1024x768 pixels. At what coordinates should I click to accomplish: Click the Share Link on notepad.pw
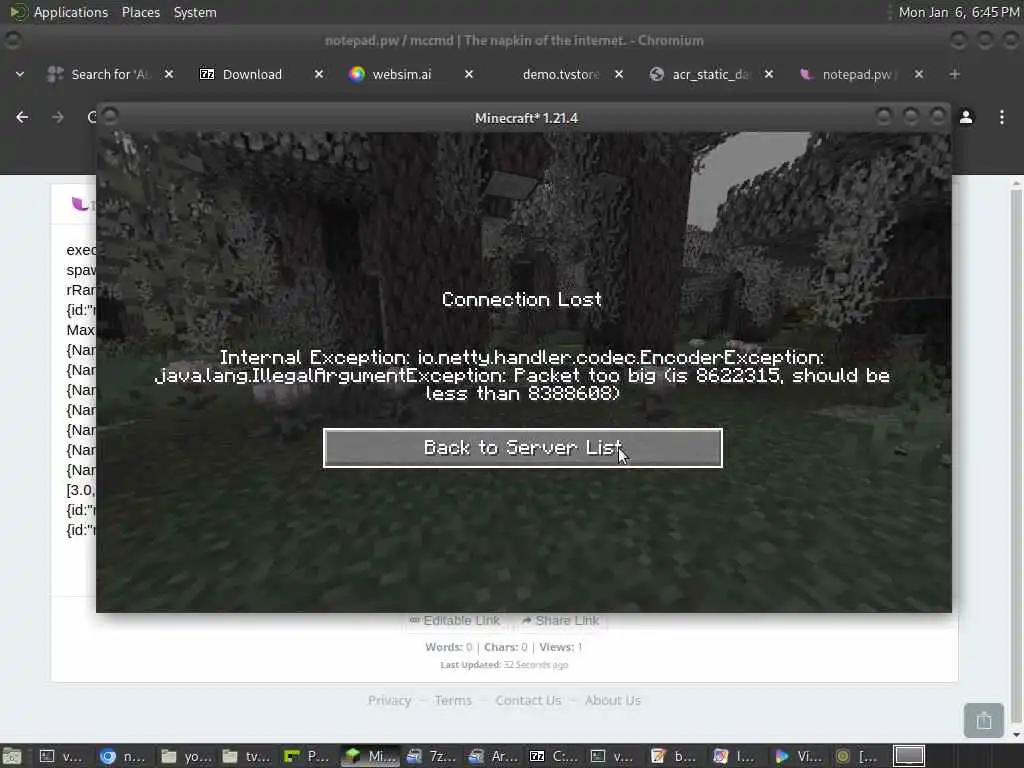(561, 620)
